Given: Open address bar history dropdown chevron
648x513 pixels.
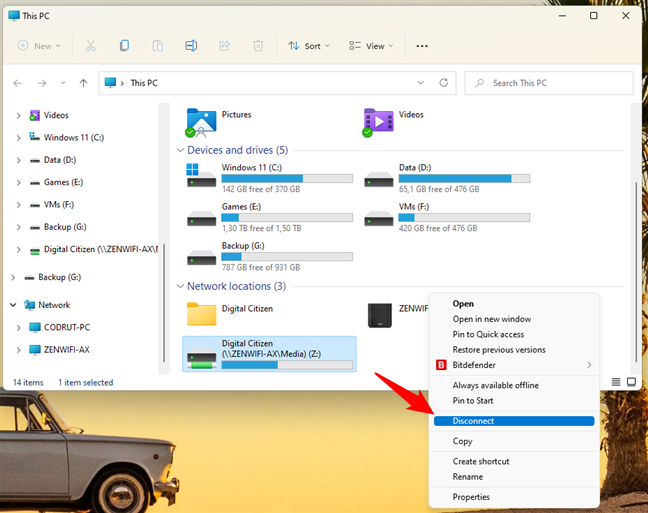Looking at the screenshot, I should 421,83.
